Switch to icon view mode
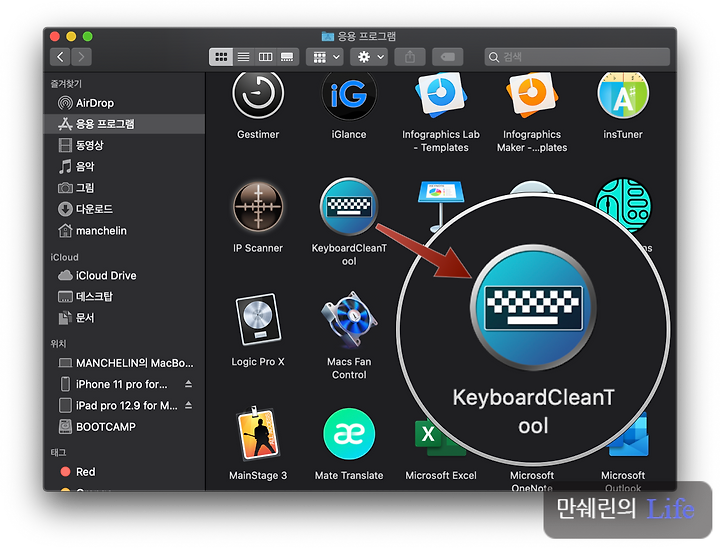 click(x=221, y=57)
